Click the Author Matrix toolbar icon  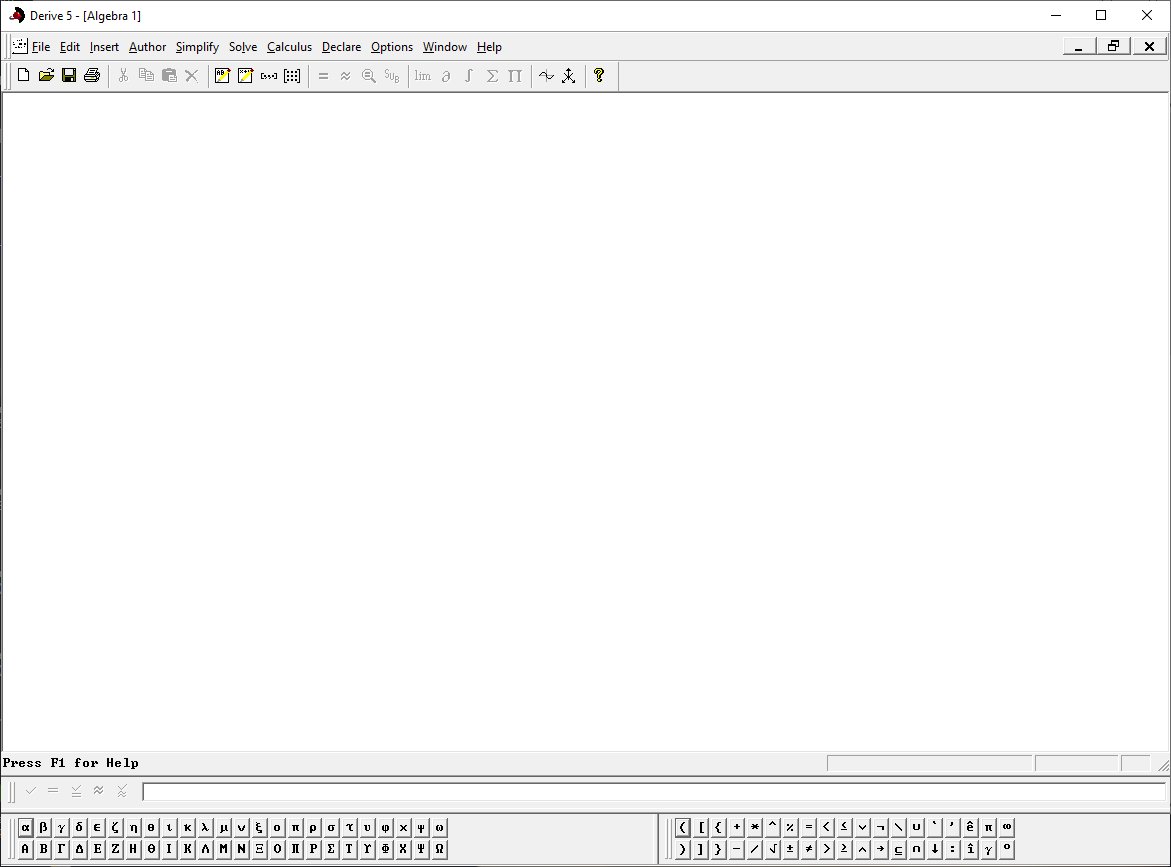292,75
